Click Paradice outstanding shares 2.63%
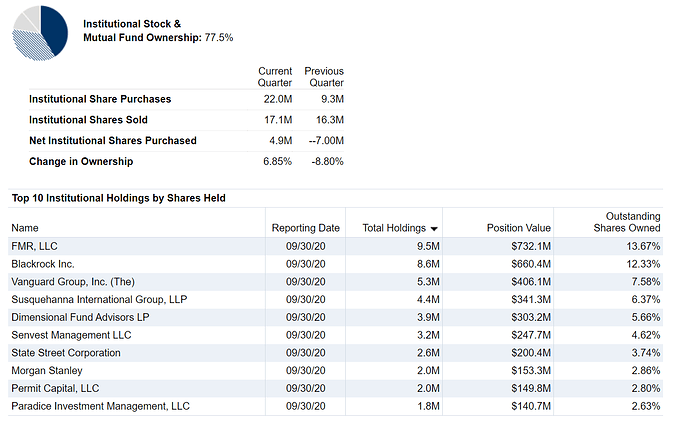 coord(646,406)
